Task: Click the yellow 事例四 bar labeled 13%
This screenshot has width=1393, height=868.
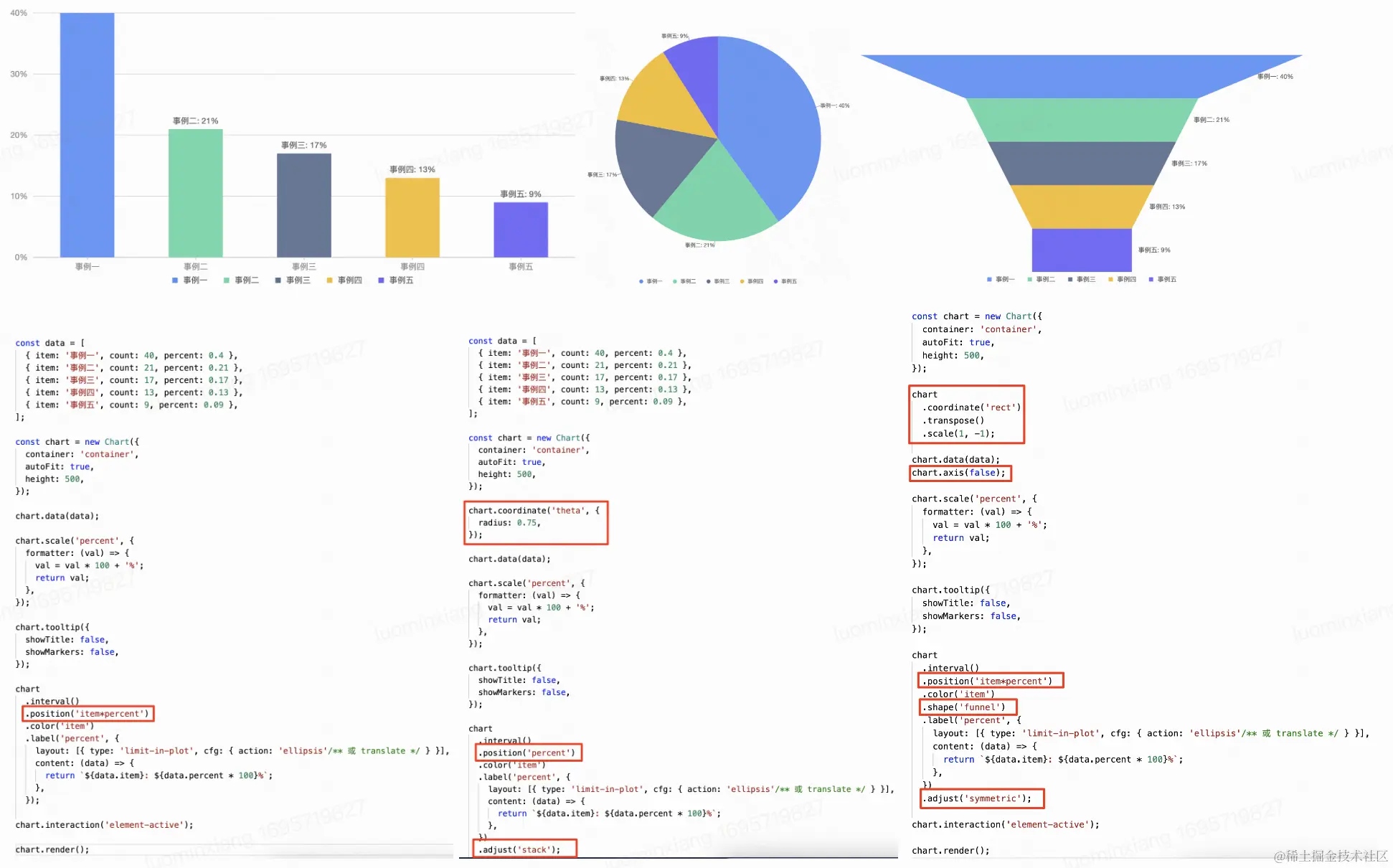Action: pyautogui.click(x=412, y=217)
